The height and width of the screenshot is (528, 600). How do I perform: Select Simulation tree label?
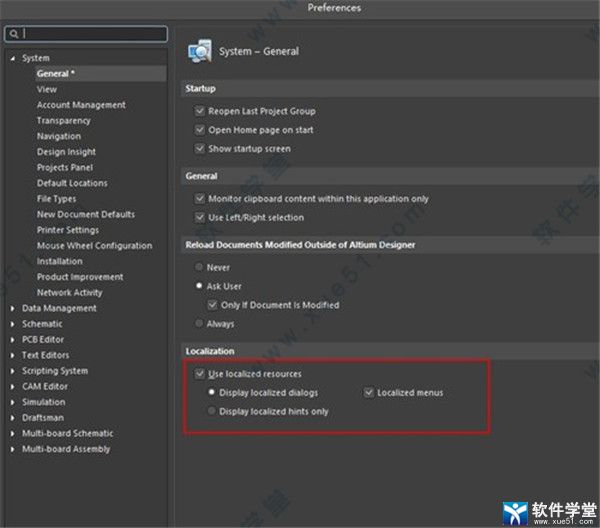(x=44, y=403)
